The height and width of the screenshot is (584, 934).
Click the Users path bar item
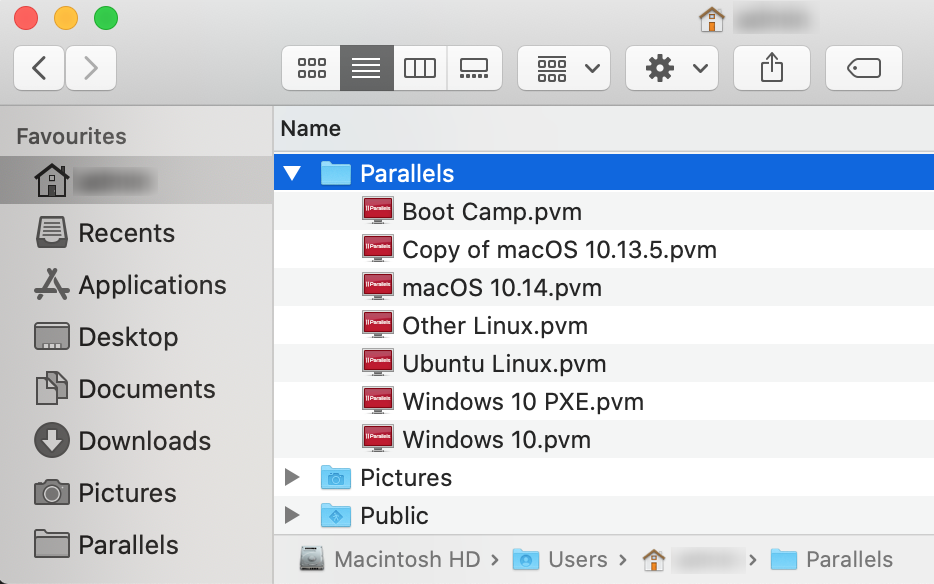pos(560,560)
